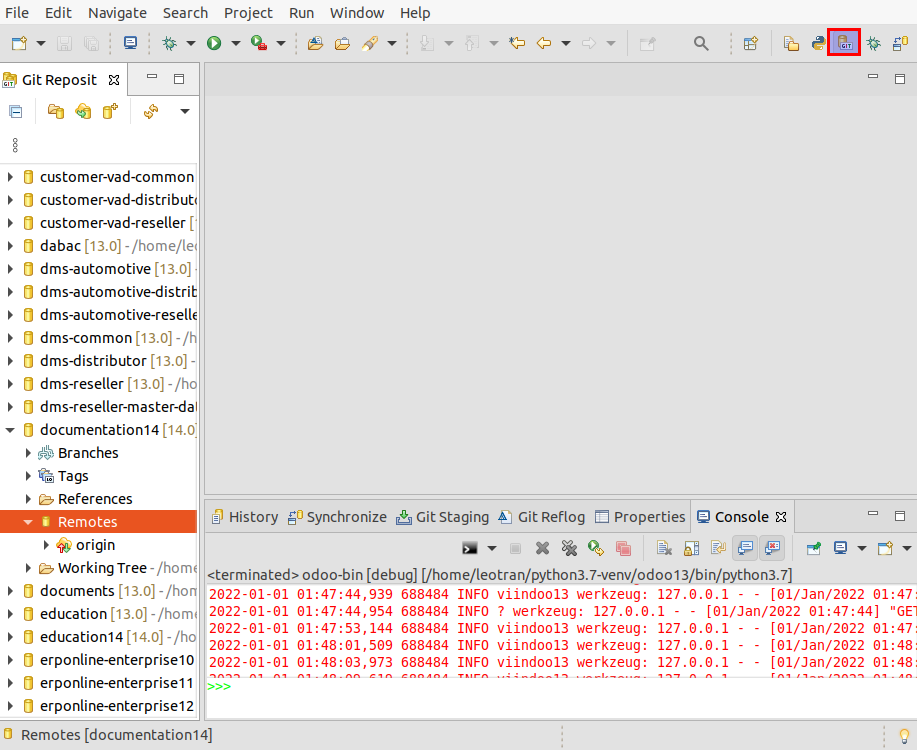Open the Git perspective in the toolbar
The image size is (917, 750).
pyautogui.click(x=844, y=43)
